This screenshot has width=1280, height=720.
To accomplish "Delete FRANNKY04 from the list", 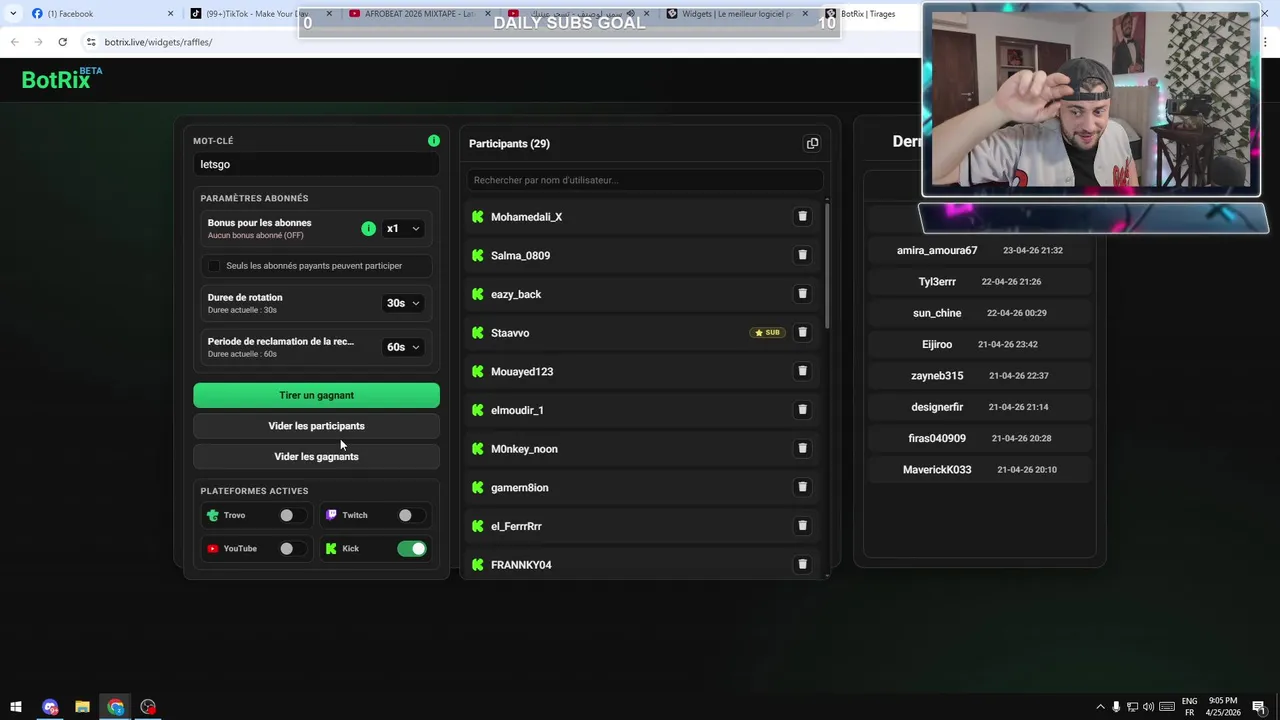I will [802, 564].
